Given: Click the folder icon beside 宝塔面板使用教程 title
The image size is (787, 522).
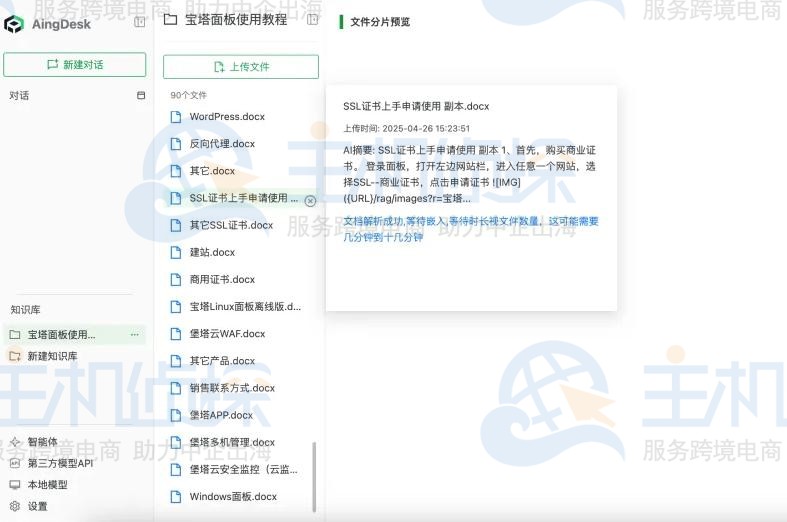Looking at the screenshot, I should tap(171, 20).
